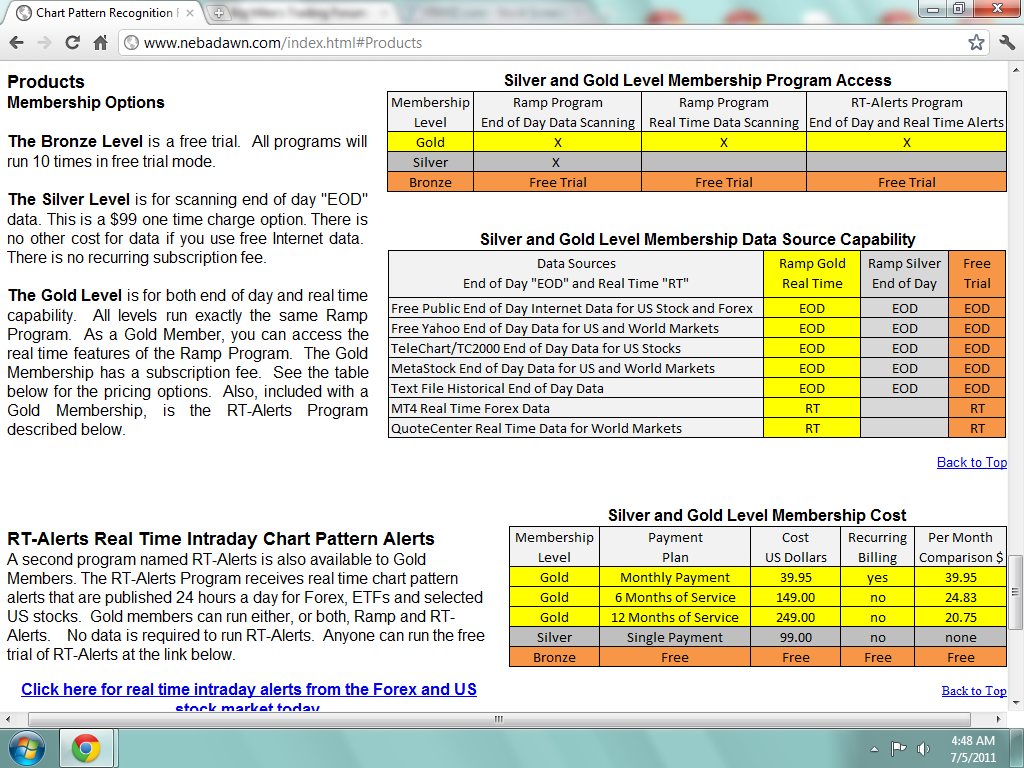Click 'Silver and Gold Level Membership Cost' title
The width and height of the screenshot is (1024, 768).
(x=757, y=515)
